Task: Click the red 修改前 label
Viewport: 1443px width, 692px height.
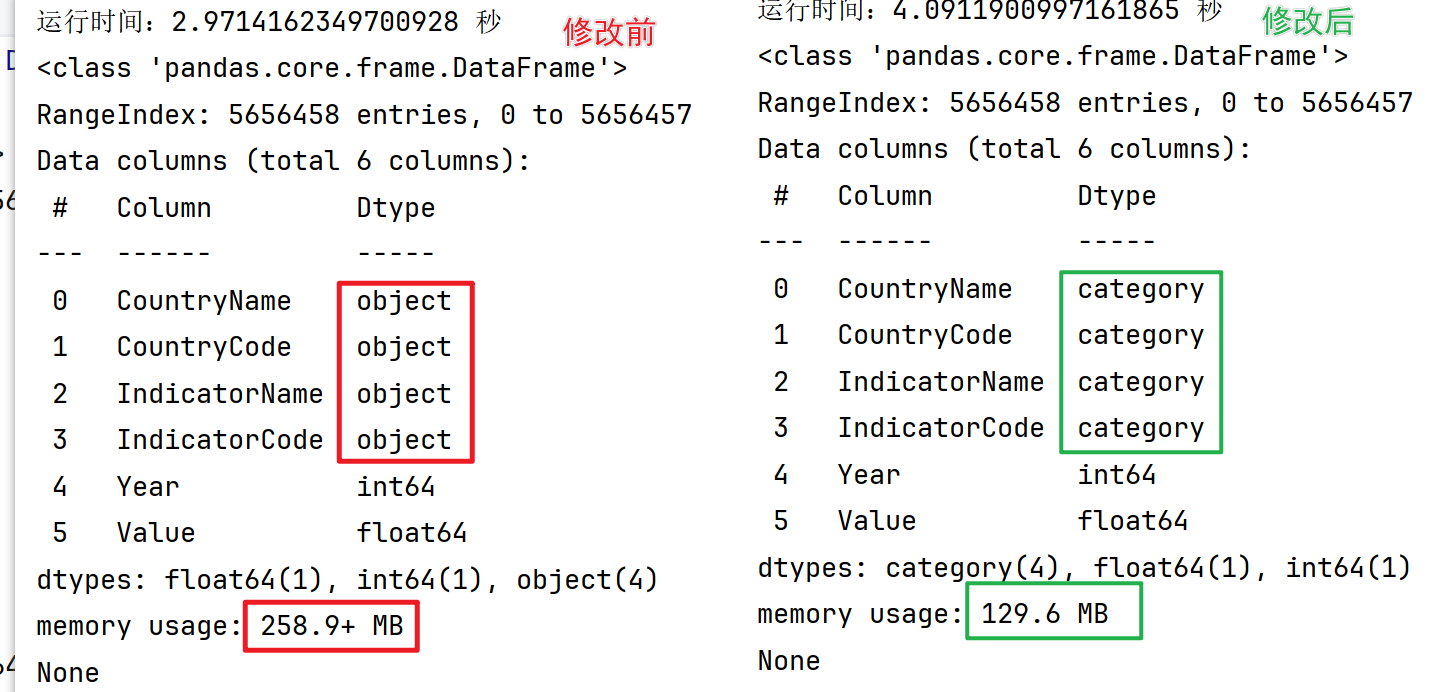Action: pyautogui.click(x=609, y=32)
